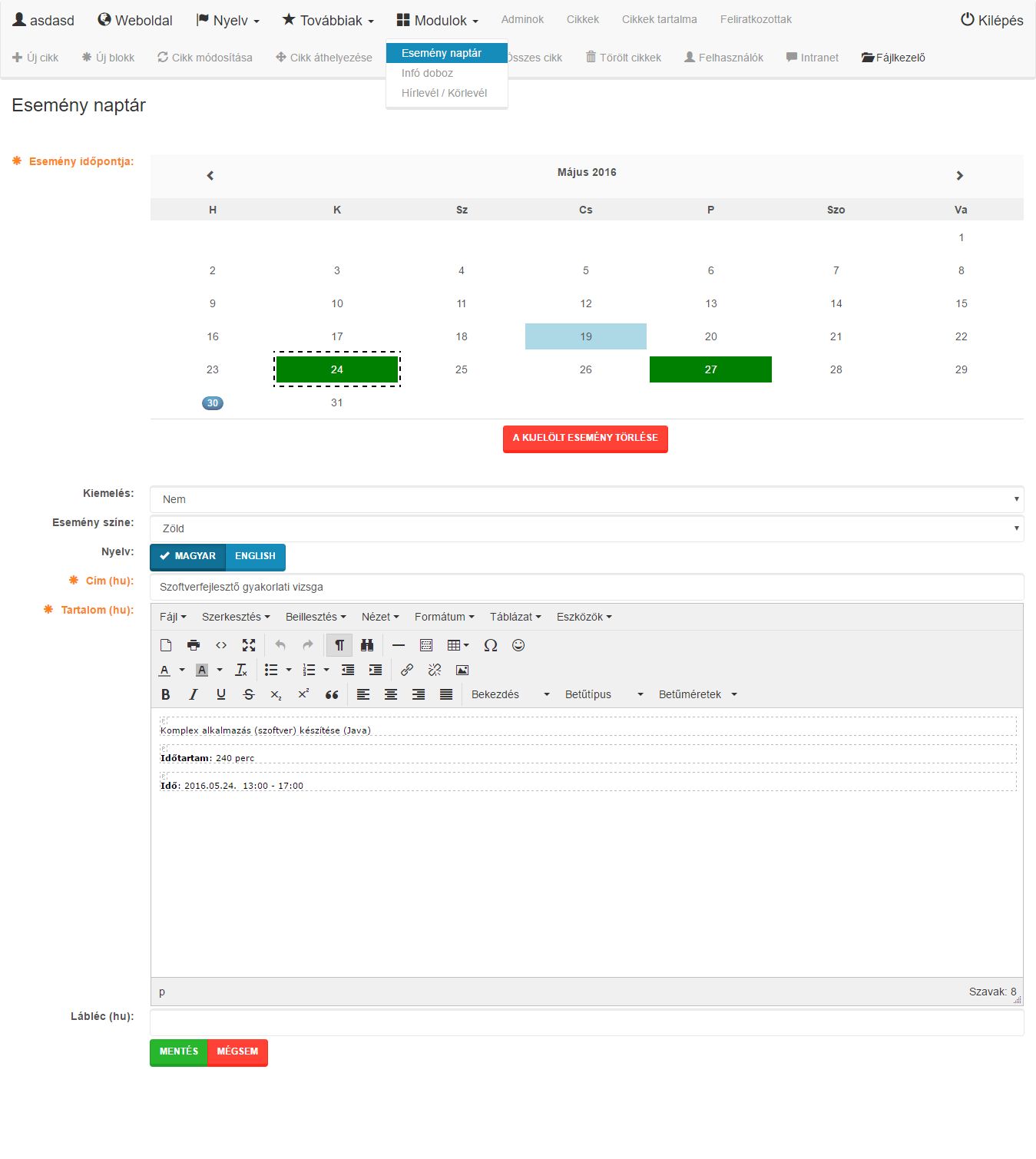Click the Cím (hu) title input field
Viewport: 1036px width, 1159px height.
pos(587,587)
